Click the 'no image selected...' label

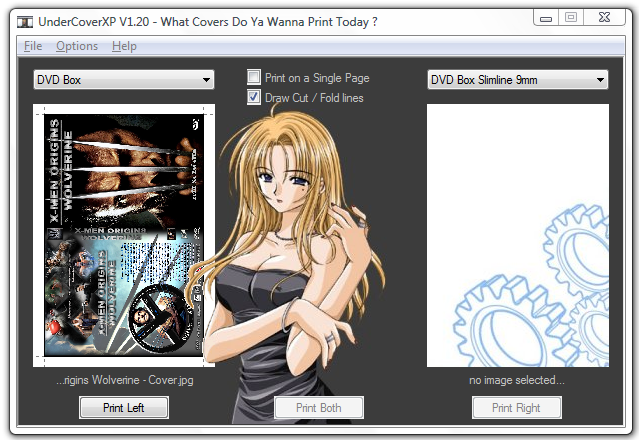(517, 380)
